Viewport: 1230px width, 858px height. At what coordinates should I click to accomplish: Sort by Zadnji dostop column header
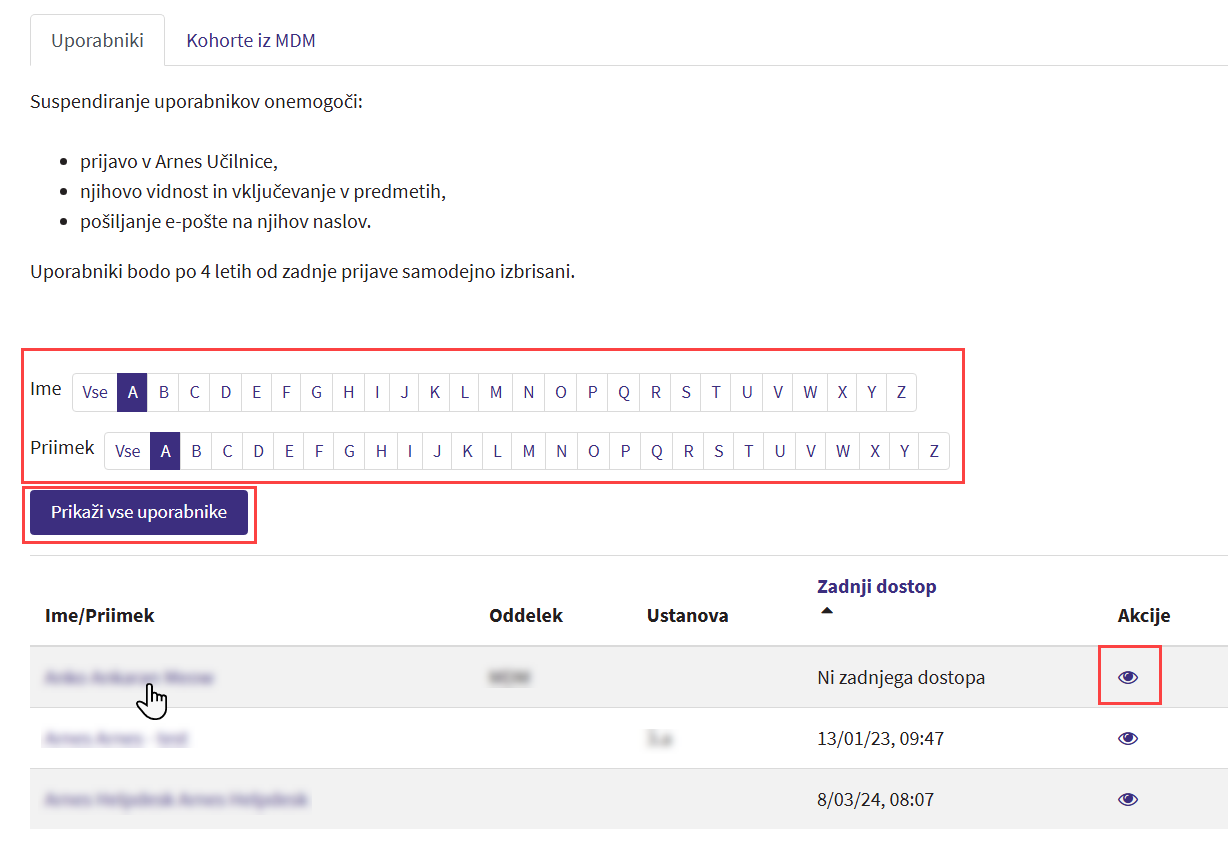(877, 586)
